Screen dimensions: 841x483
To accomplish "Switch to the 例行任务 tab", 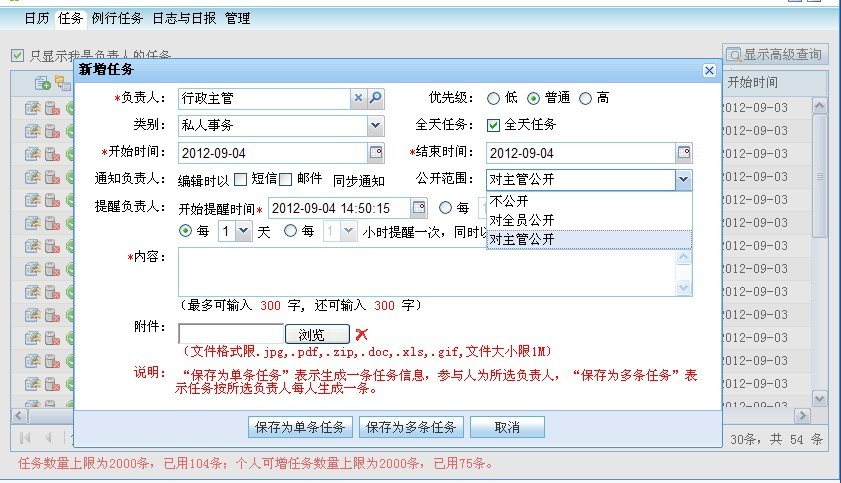I will click(x=116, y=18).
